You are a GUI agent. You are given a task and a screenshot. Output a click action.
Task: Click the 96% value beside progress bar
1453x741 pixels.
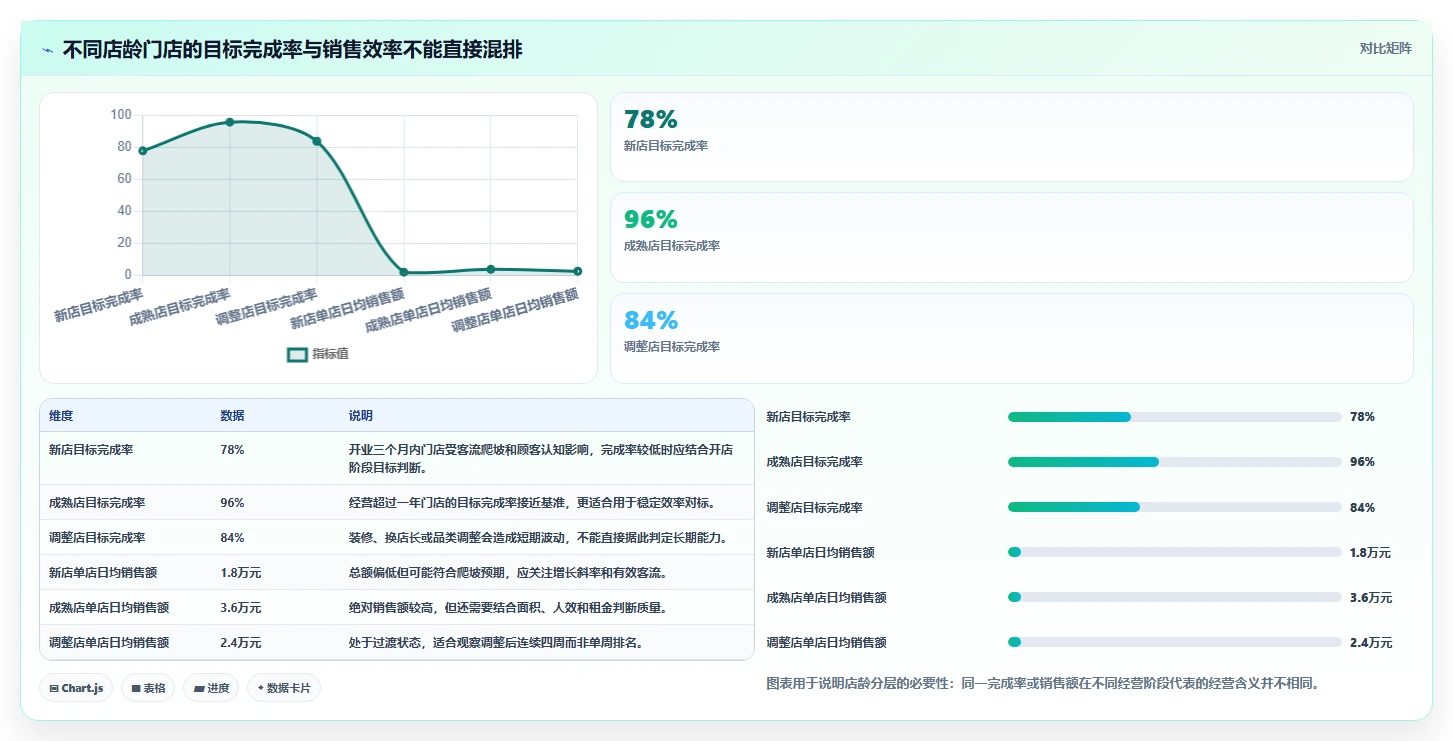1362,462
